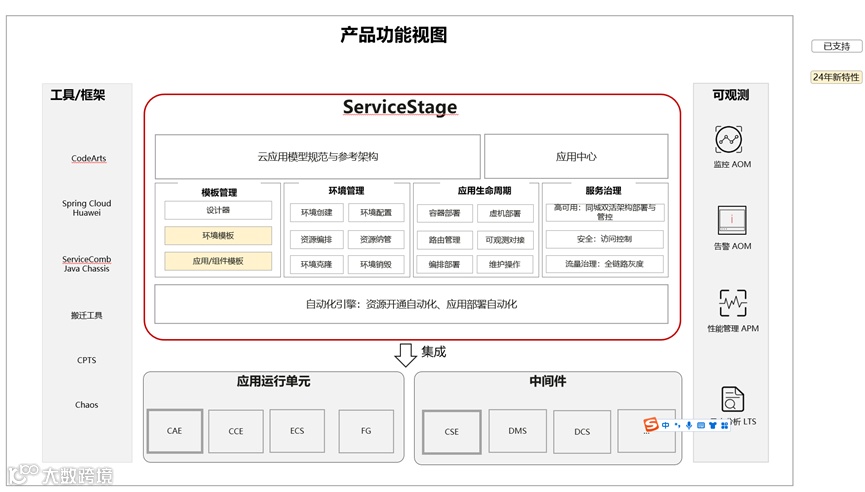Image resolution: width=865 pixels, height=492 pixels.
Task: Click the LTS log analysis document icon
Action: click(733, 399)
